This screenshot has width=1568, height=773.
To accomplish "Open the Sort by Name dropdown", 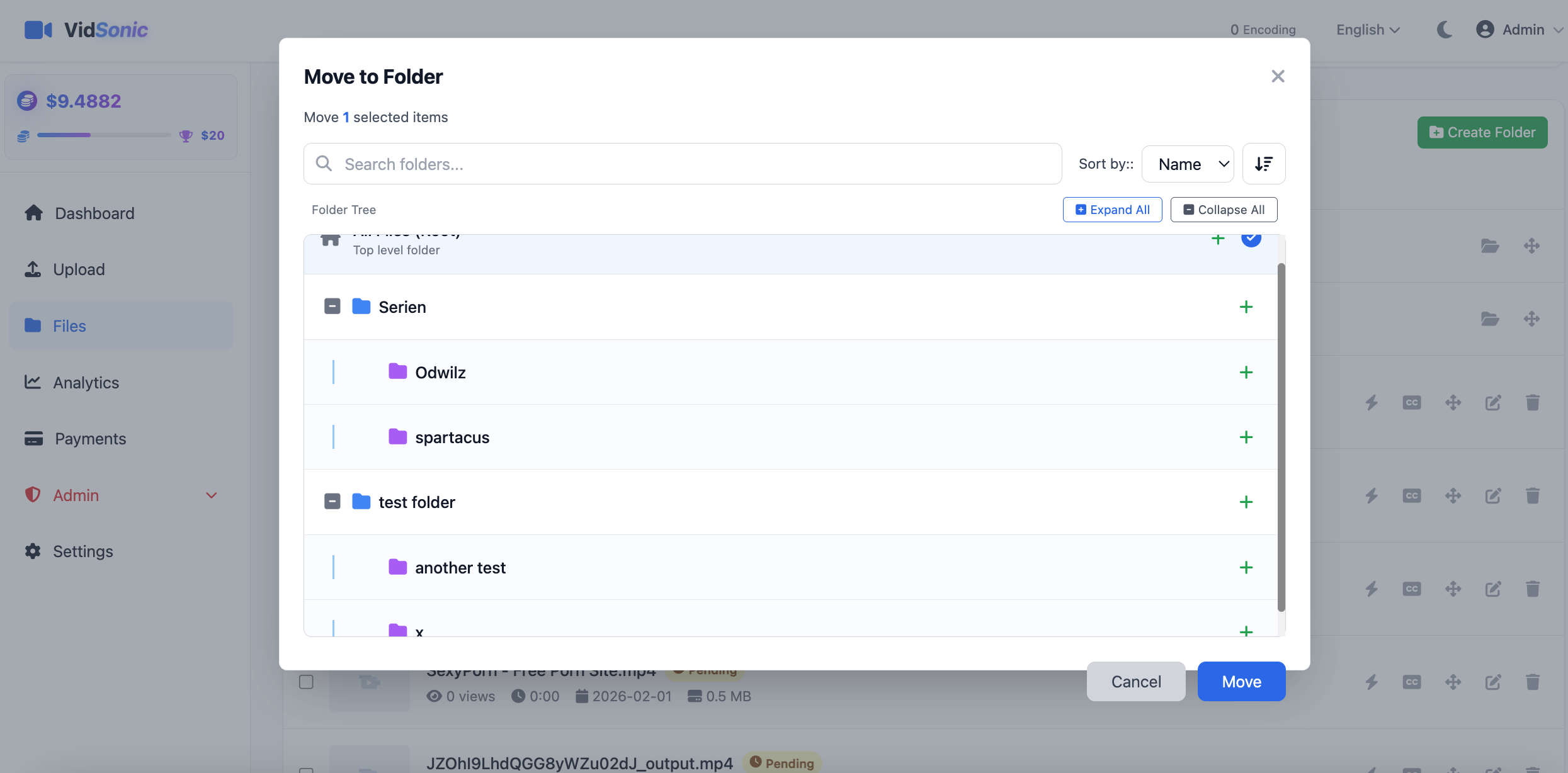I will tap(1187, 164).
